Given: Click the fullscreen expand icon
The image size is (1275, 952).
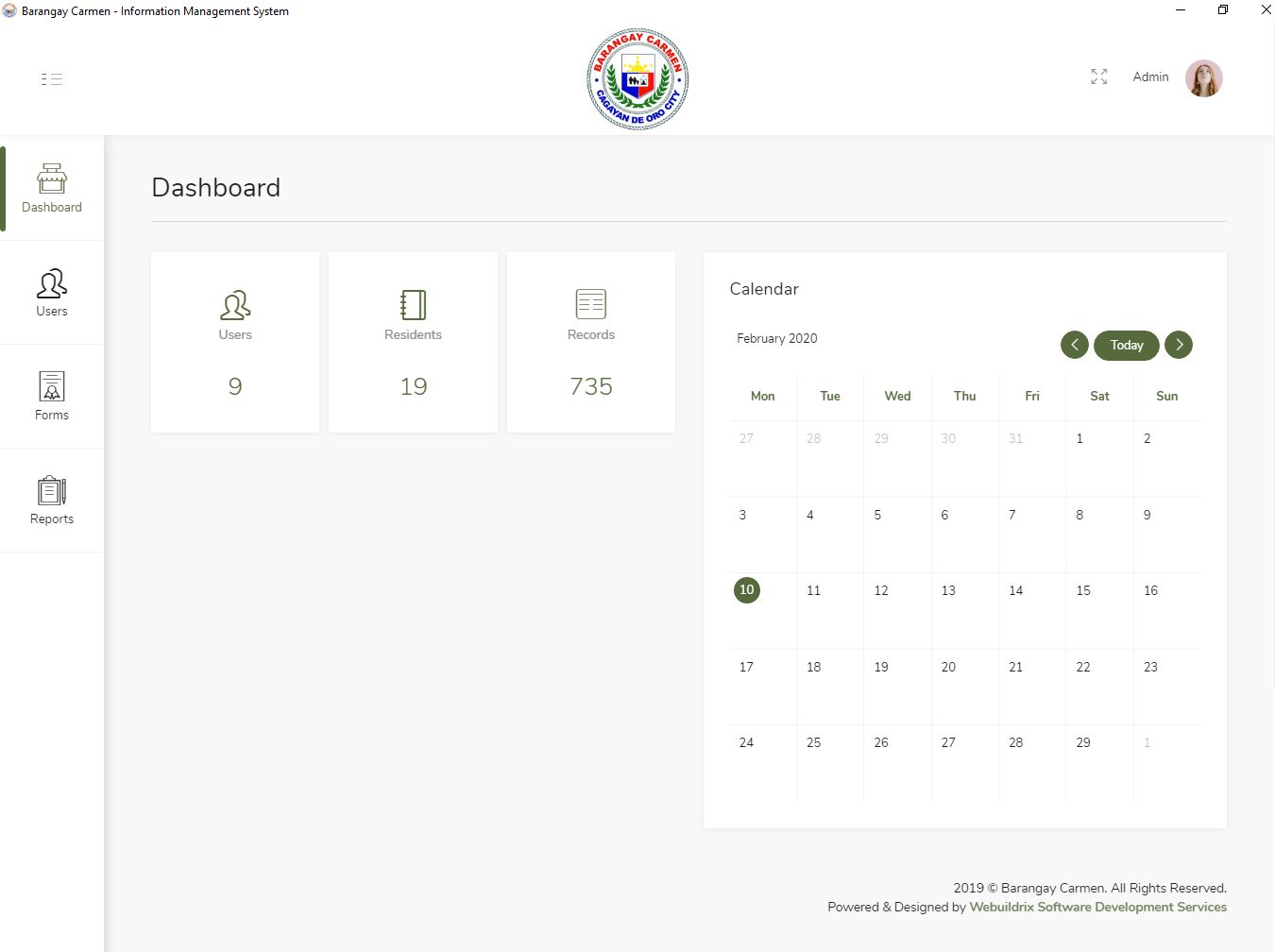Looking at the screenshot, I should click(1098, 76).
